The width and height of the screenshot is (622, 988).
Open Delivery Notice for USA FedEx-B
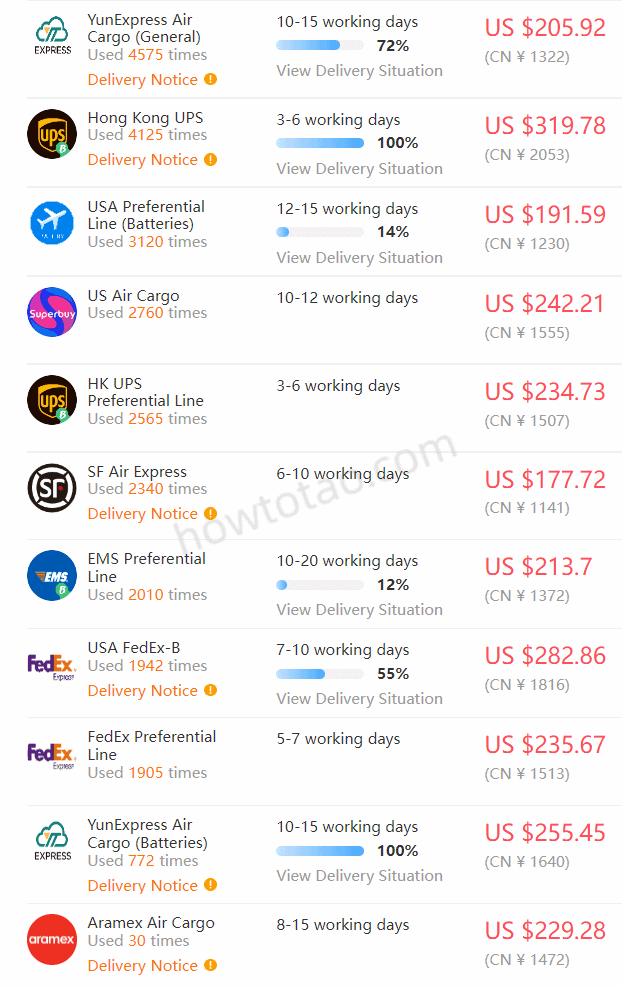(x=142, y=691)
